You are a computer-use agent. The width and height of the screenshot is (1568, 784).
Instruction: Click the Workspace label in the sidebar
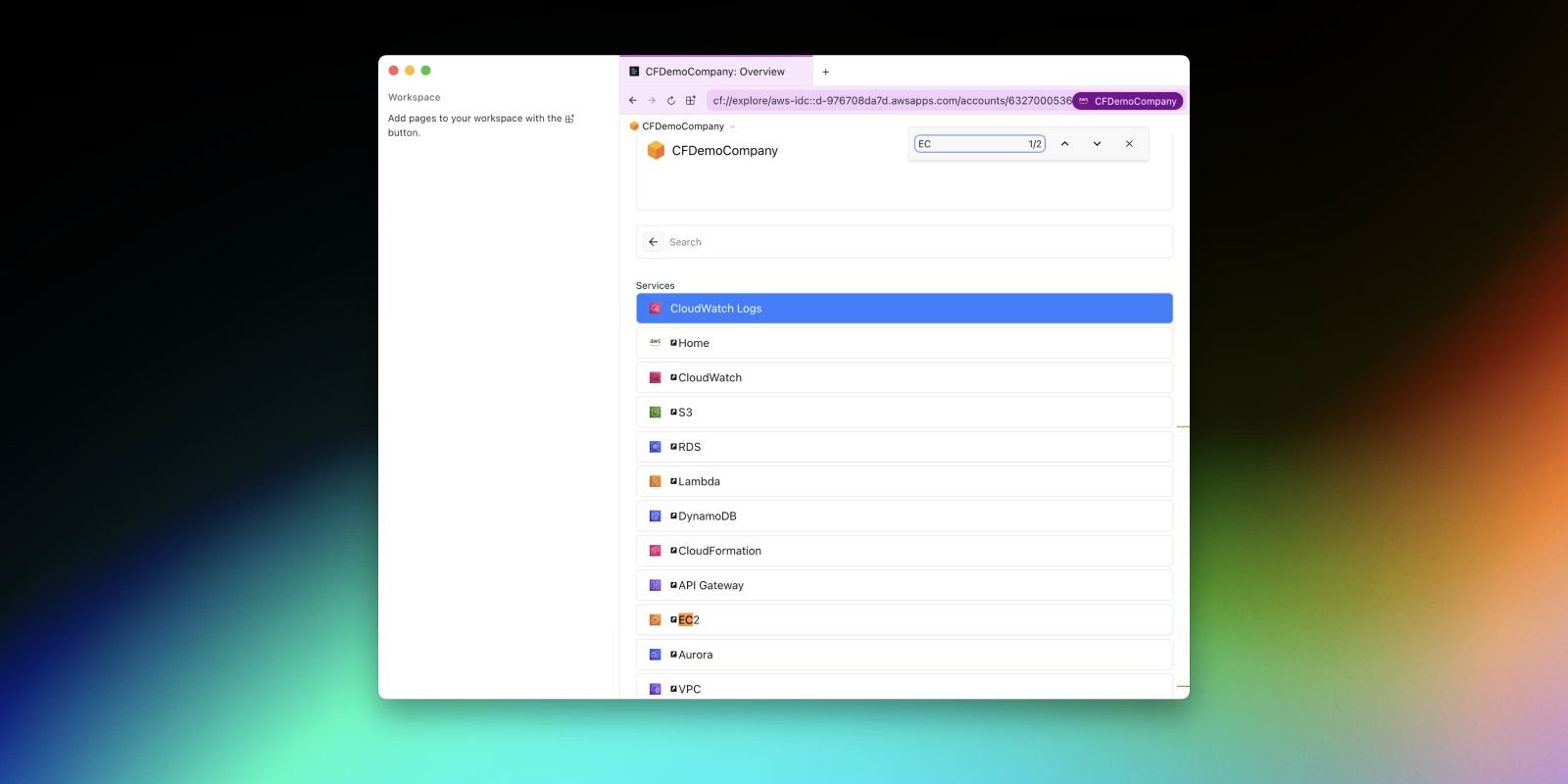click(x=414, y=97)
